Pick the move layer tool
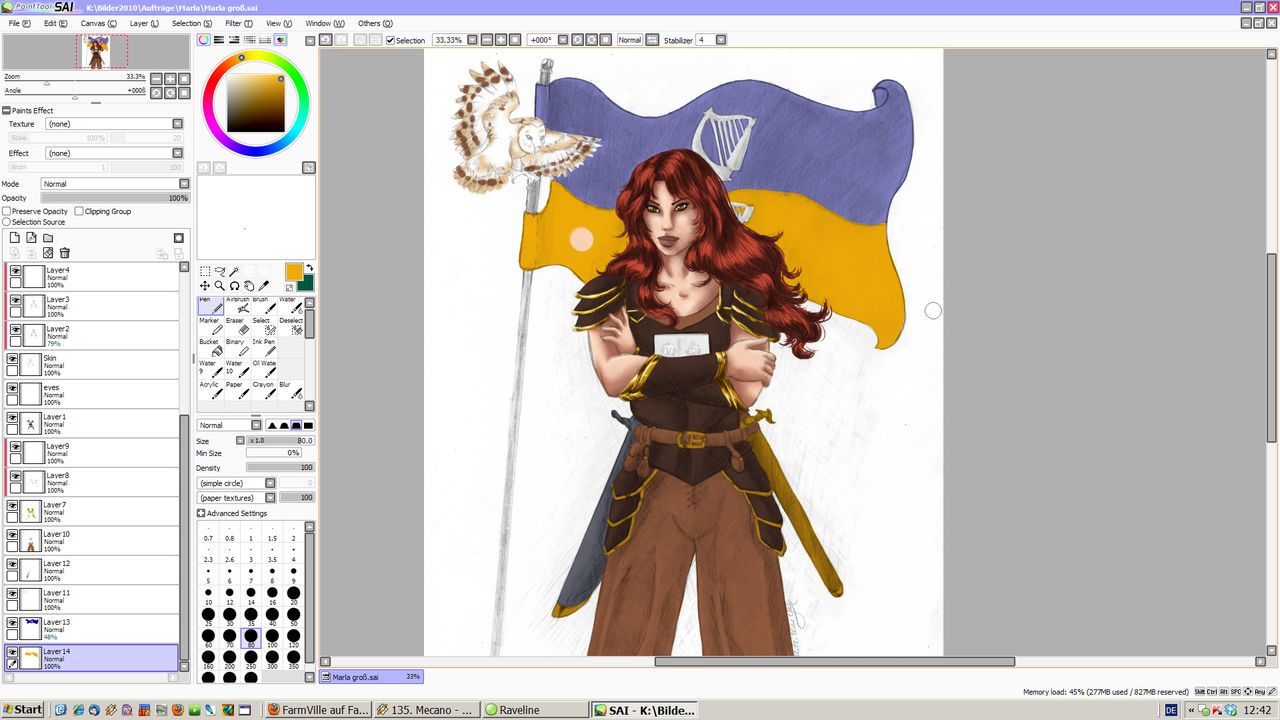The image size is (1280, 720). coord(205,286)
